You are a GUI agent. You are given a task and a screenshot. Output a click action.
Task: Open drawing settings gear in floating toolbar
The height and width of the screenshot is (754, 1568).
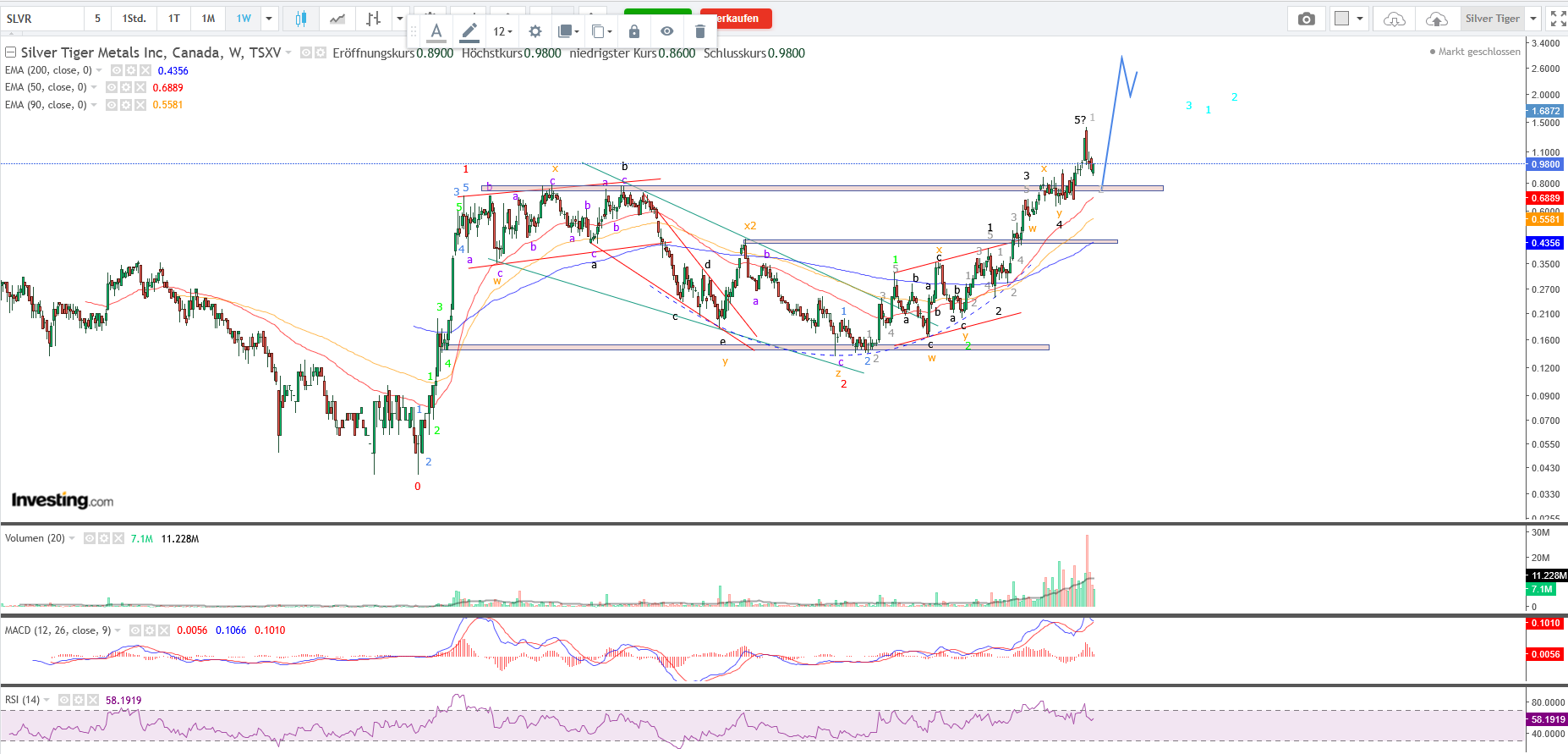click(x=535, y=31)
